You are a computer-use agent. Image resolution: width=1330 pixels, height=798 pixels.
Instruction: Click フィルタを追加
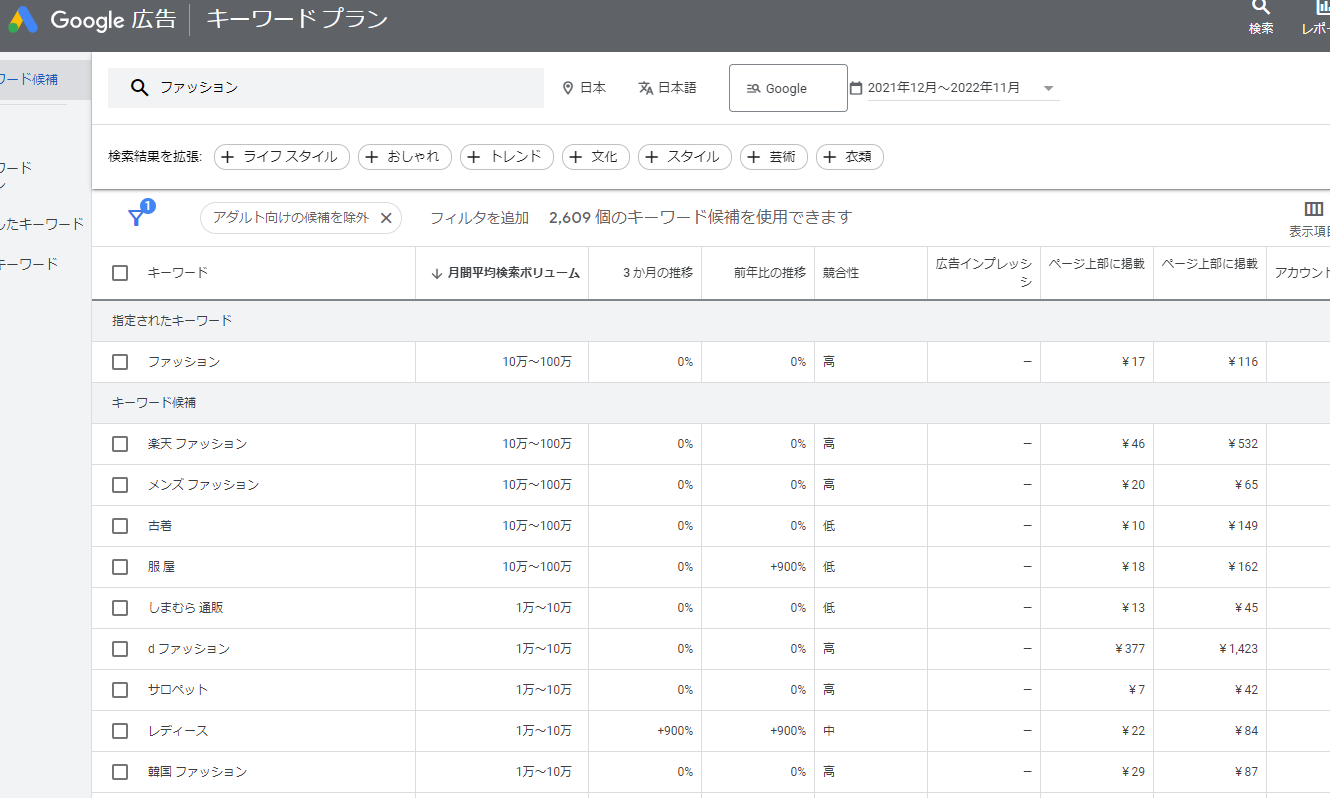pyautogui.click(x=479, y=218)
